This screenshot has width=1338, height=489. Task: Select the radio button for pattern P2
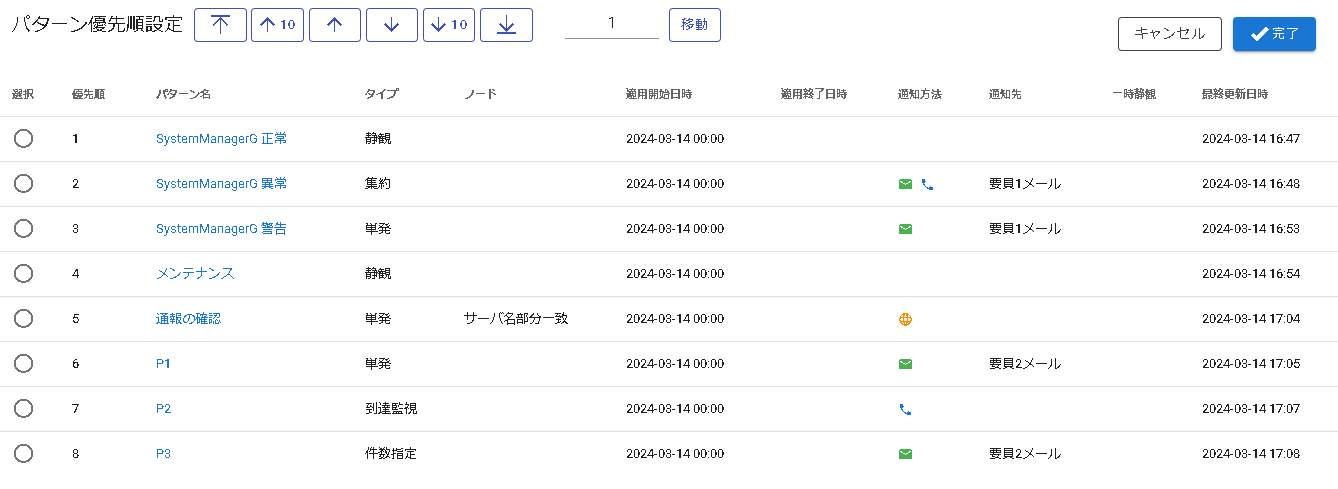24,409
